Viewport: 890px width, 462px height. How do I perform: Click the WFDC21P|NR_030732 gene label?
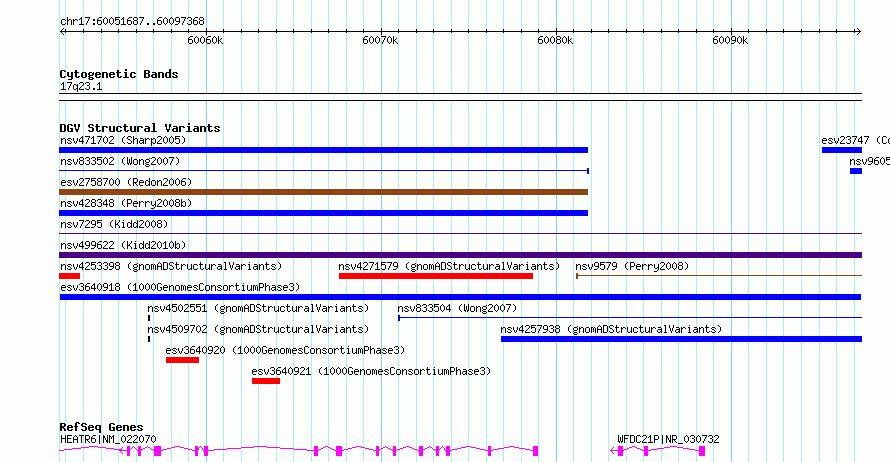point(668,439)
